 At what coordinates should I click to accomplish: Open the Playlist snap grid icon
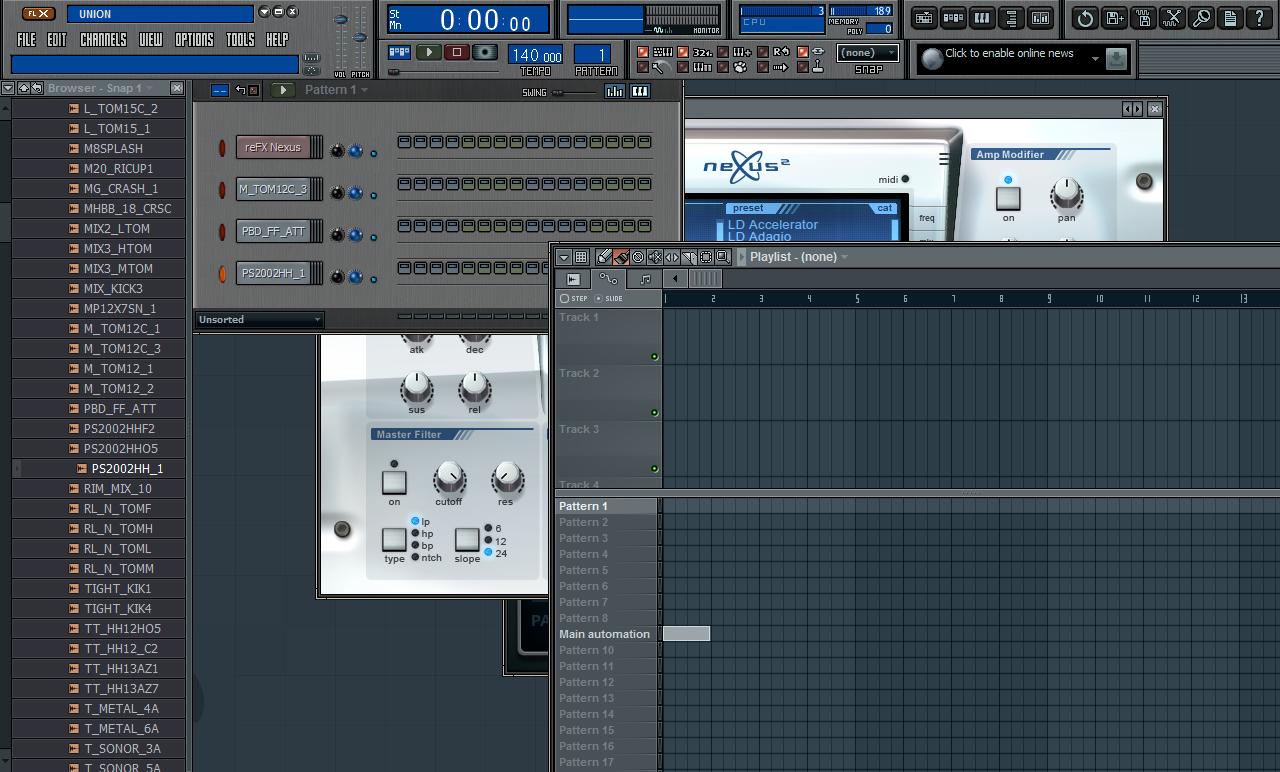pyautogui.click(x=581, y=257)
